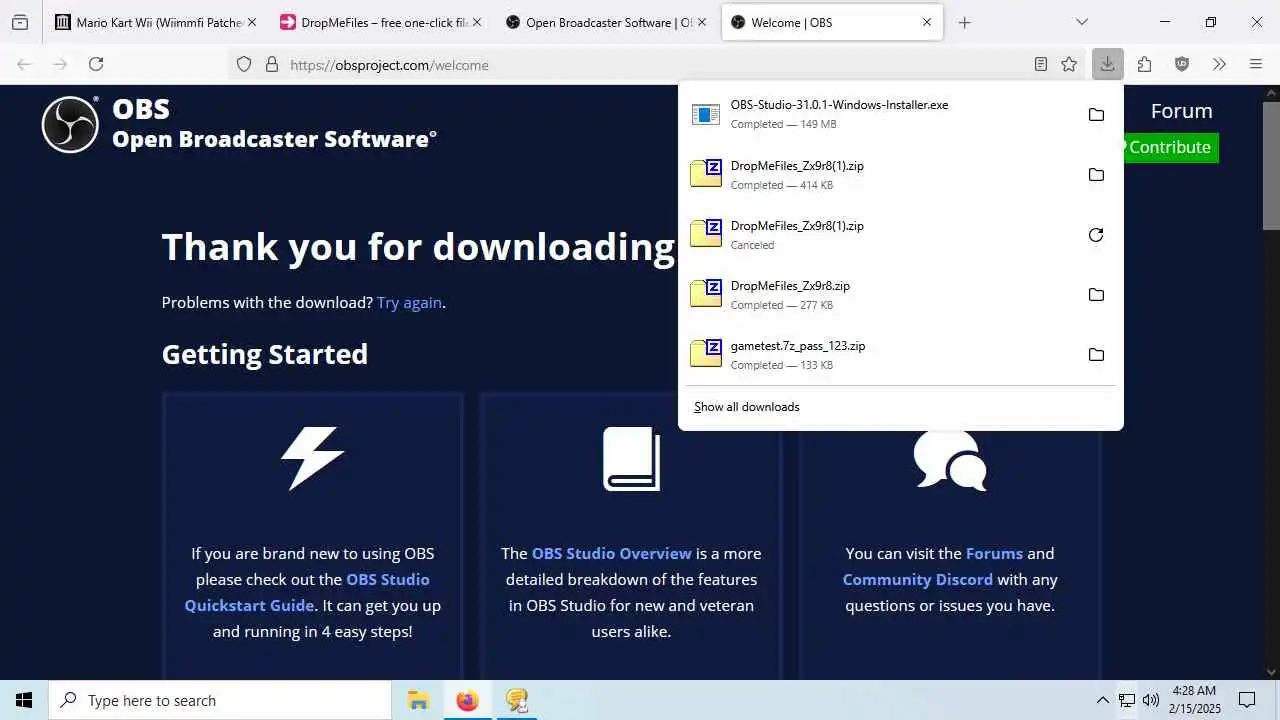Viewport: 1280px width, 720px height.
Task: Expand more tools overflow chevron
Action: click(x=1219, y=64)
